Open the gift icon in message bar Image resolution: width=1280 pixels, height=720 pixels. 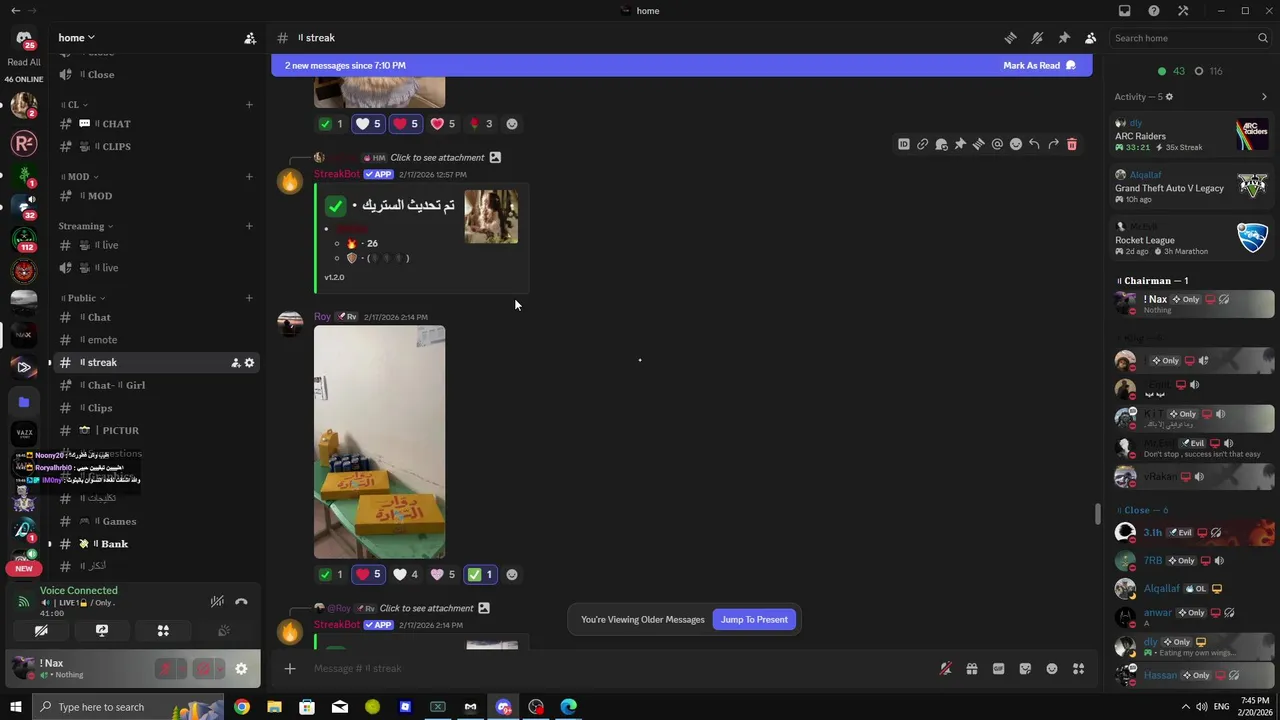(x=971, y=669)
